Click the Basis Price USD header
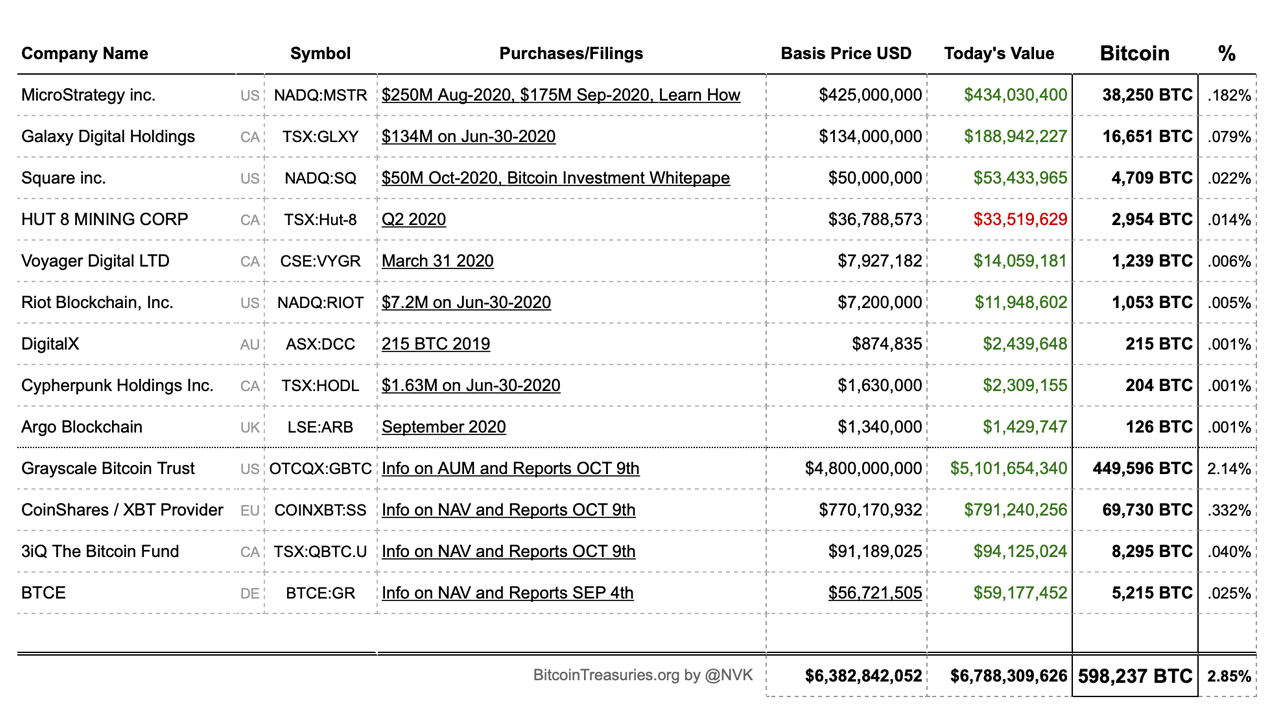Screen dimensions: 1280x720 click(846, 53)
